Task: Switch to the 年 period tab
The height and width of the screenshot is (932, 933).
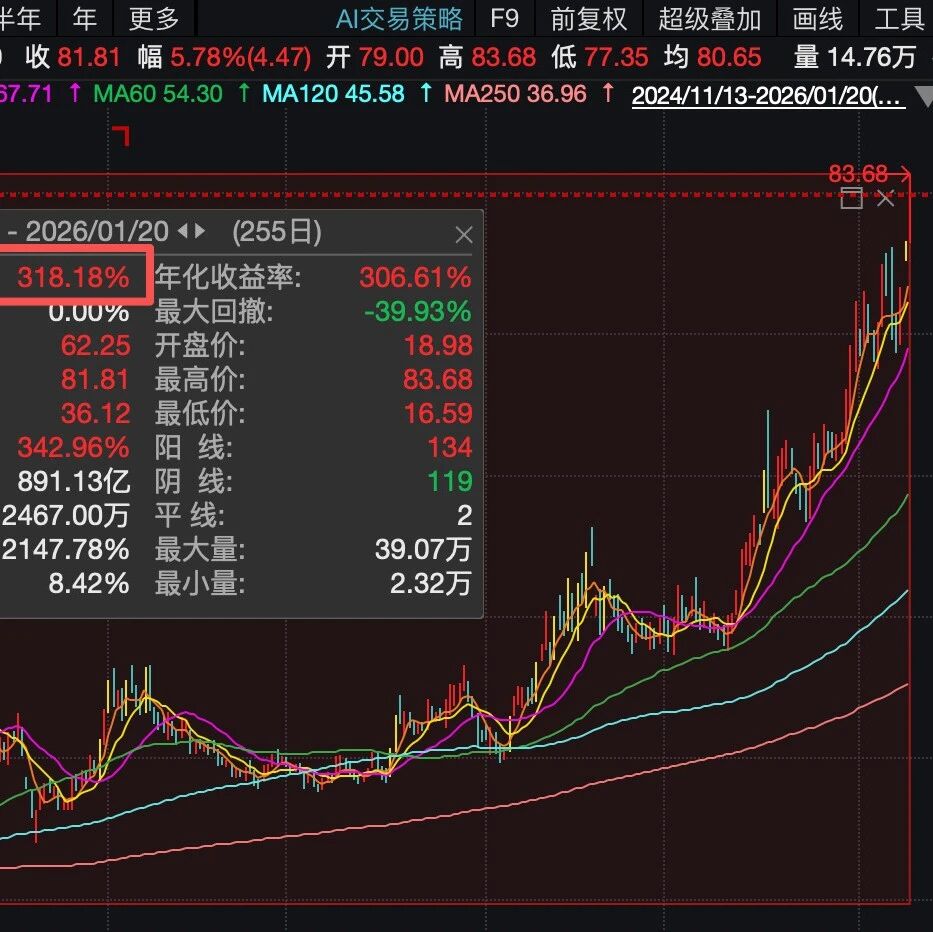Action: [86, 18]
